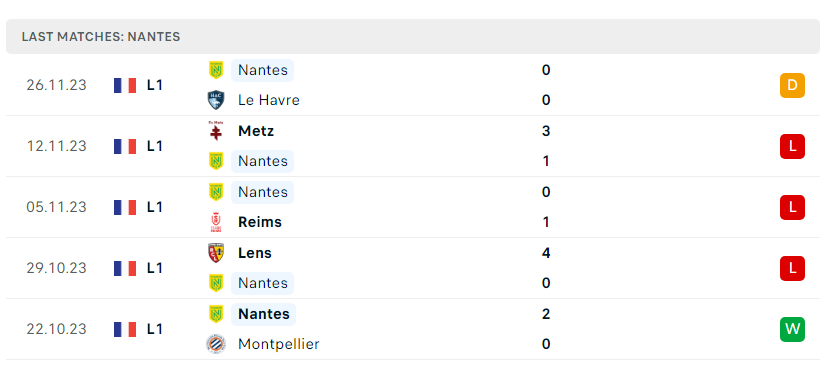Click the Reims club crest

click(216, 222)
